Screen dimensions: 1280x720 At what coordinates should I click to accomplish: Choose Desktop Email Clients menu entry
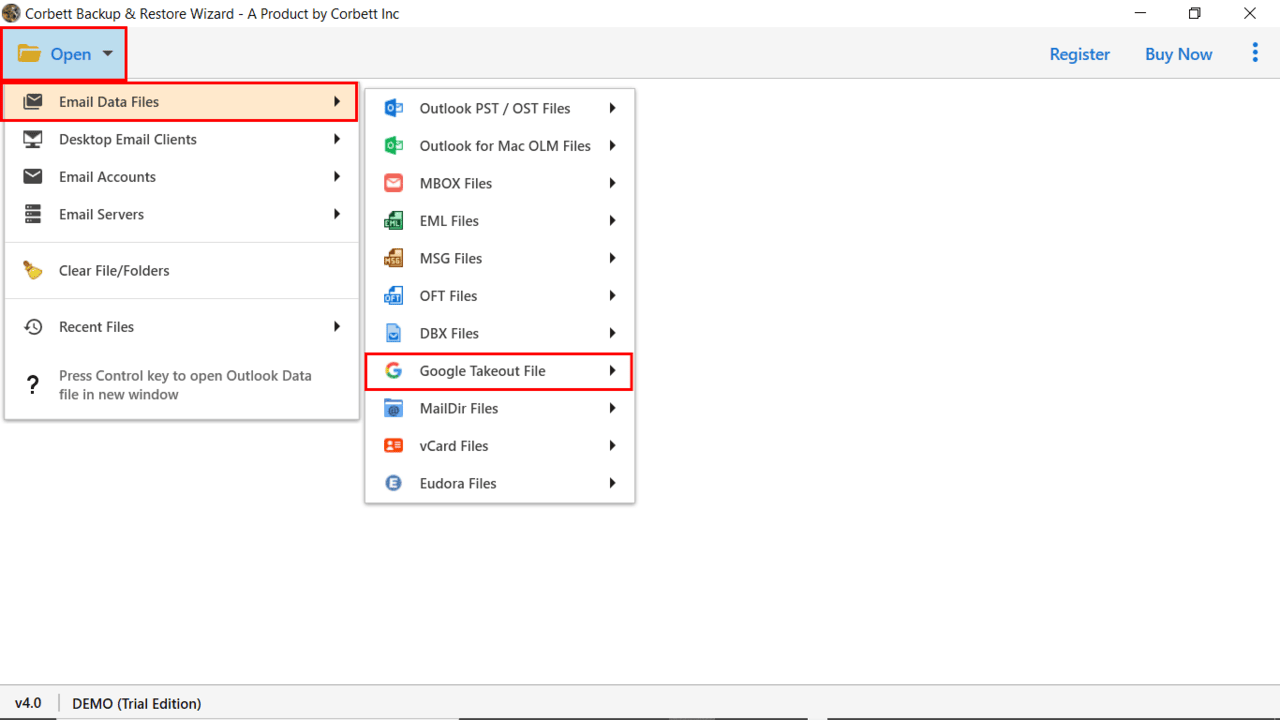182,139
